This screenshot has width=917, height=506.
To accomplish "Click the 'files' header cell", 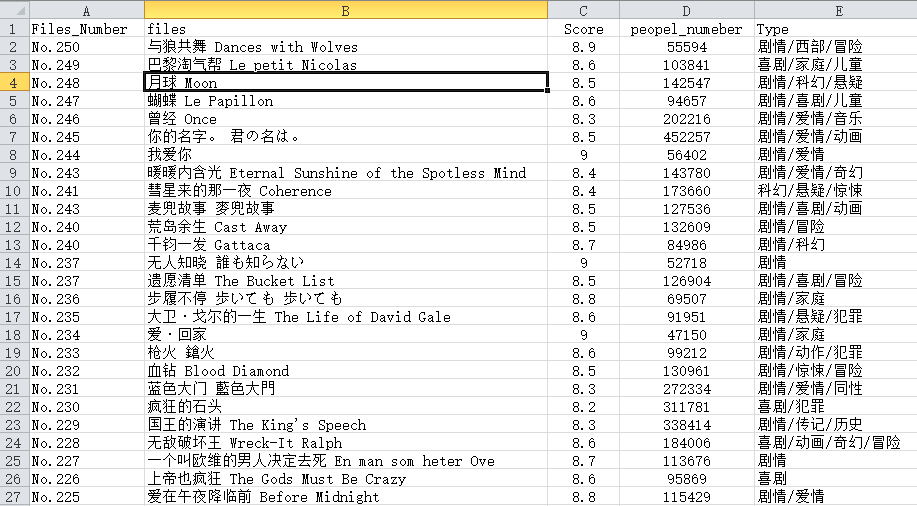I will point(346,29).
